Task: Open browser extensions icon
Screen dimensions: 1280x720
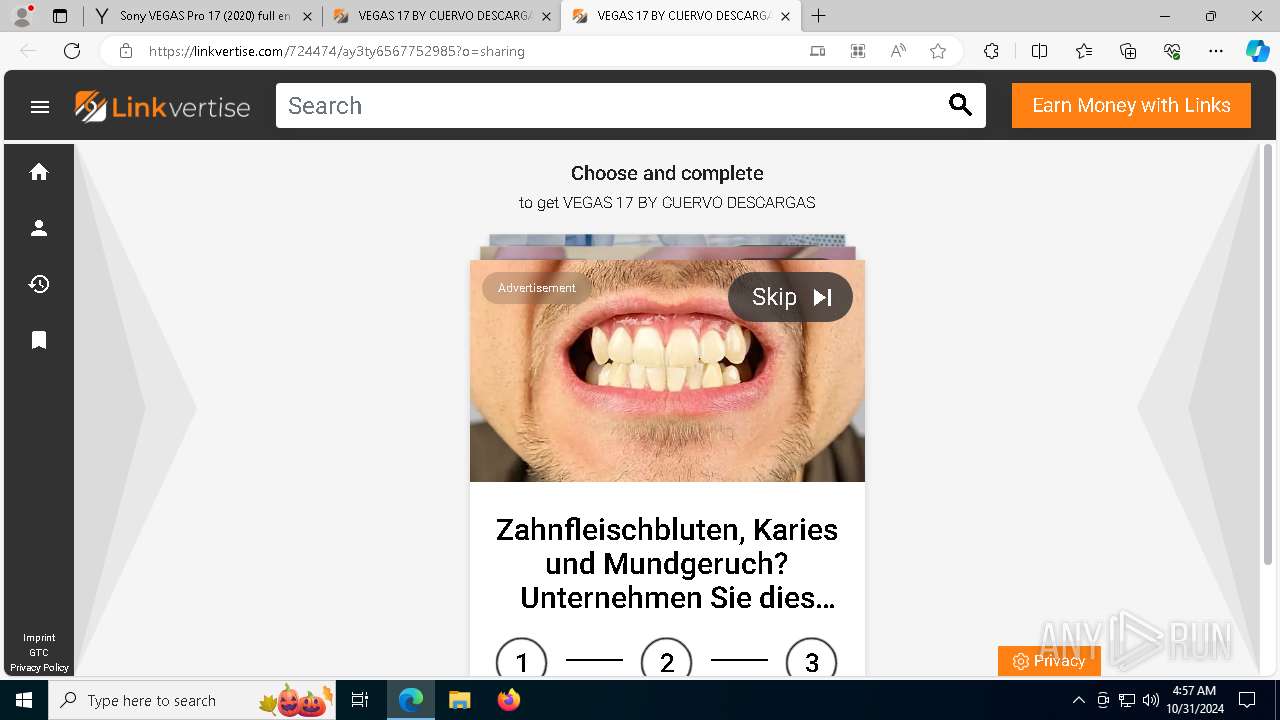Action: tap(991, 51)
